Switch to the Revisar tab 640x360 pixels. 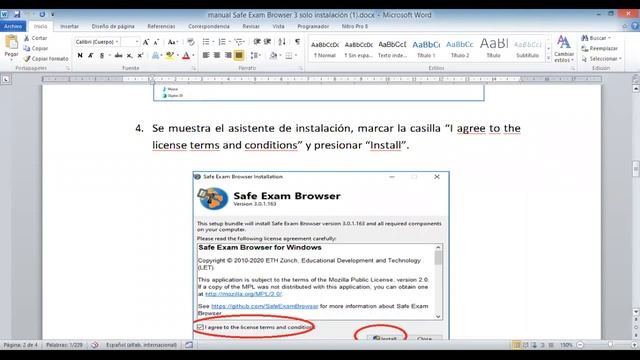pos(251,26)
